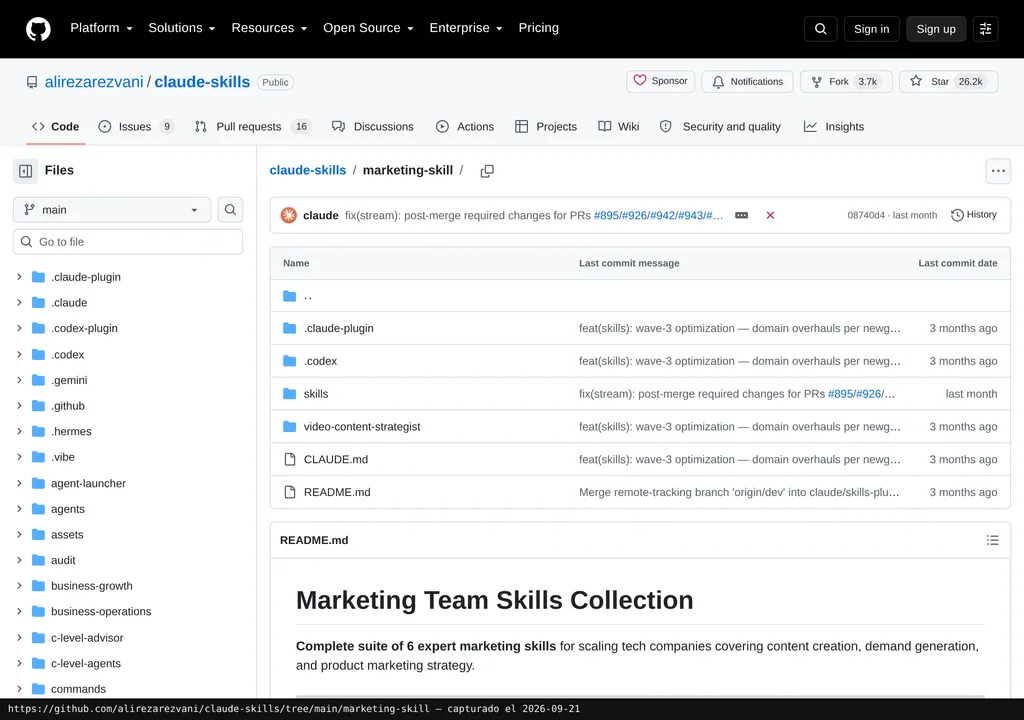
Task: Focus the Go to file field
Action: click(128, 242)
